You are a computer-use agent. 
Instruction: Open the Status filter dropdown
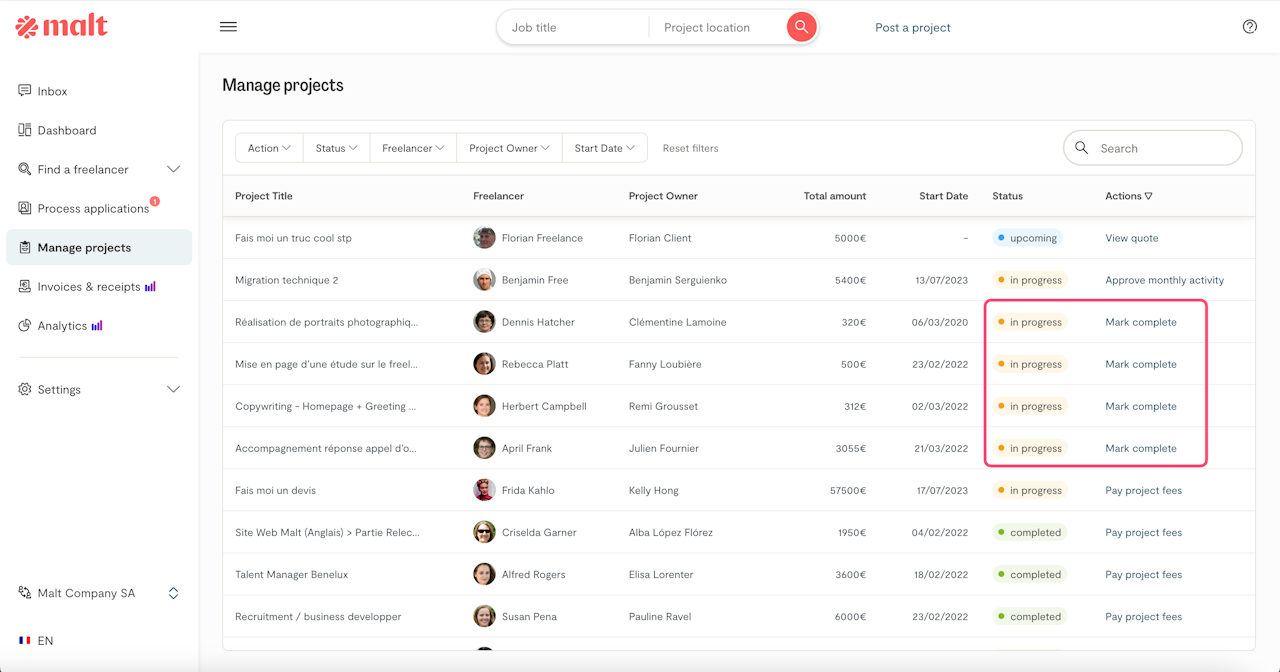pyautogui.click(x=336, y=148)
